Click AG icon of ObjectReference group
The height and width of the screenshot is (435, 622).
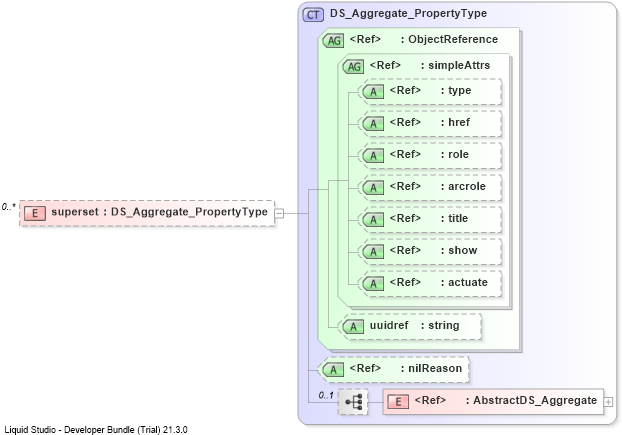(333, 40)
